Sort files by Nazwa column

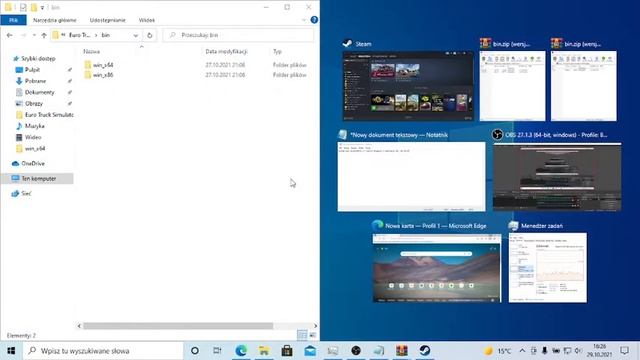pos(92,51)
